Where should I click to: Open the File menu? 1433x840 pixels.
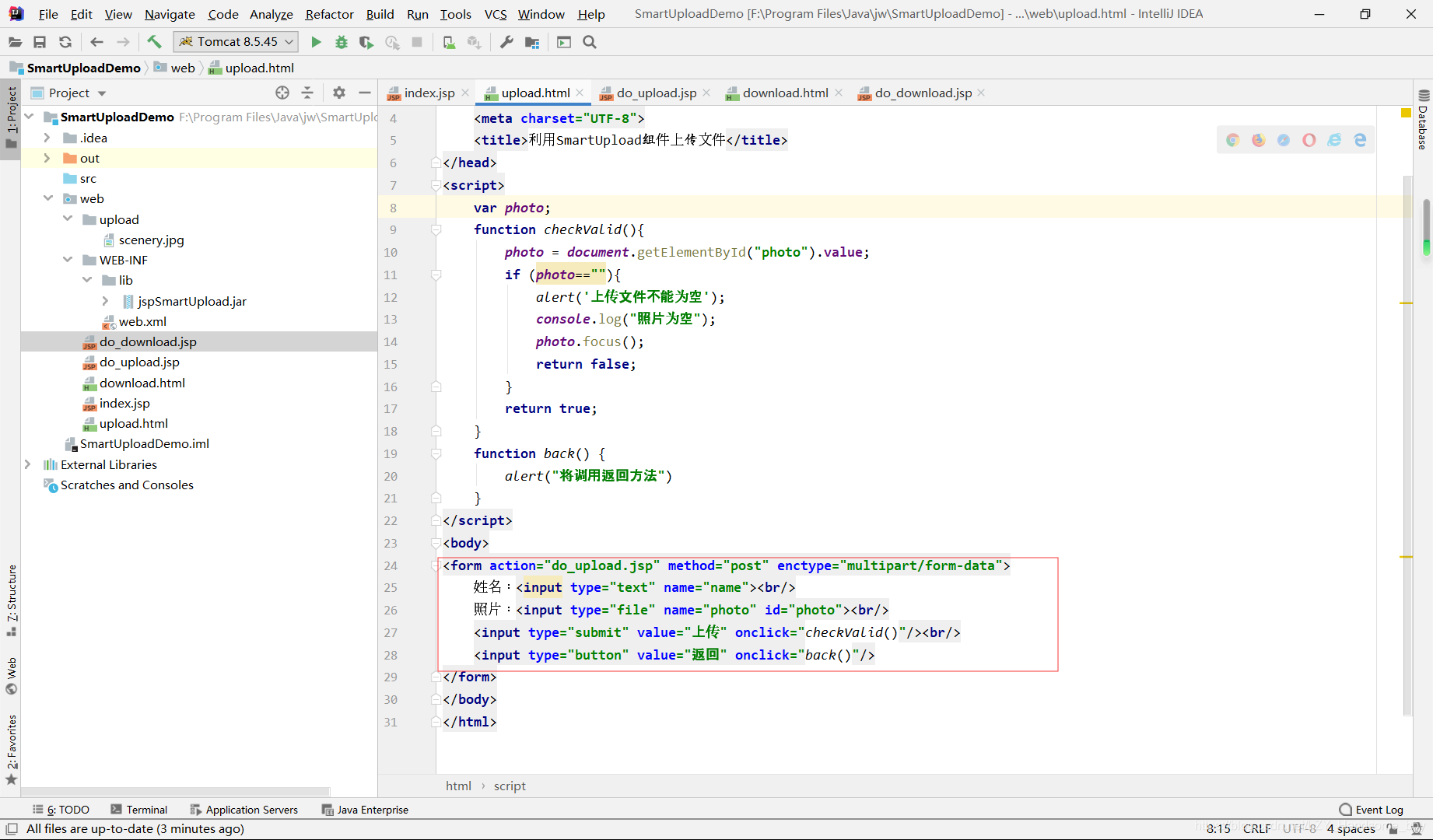(48, 14)
